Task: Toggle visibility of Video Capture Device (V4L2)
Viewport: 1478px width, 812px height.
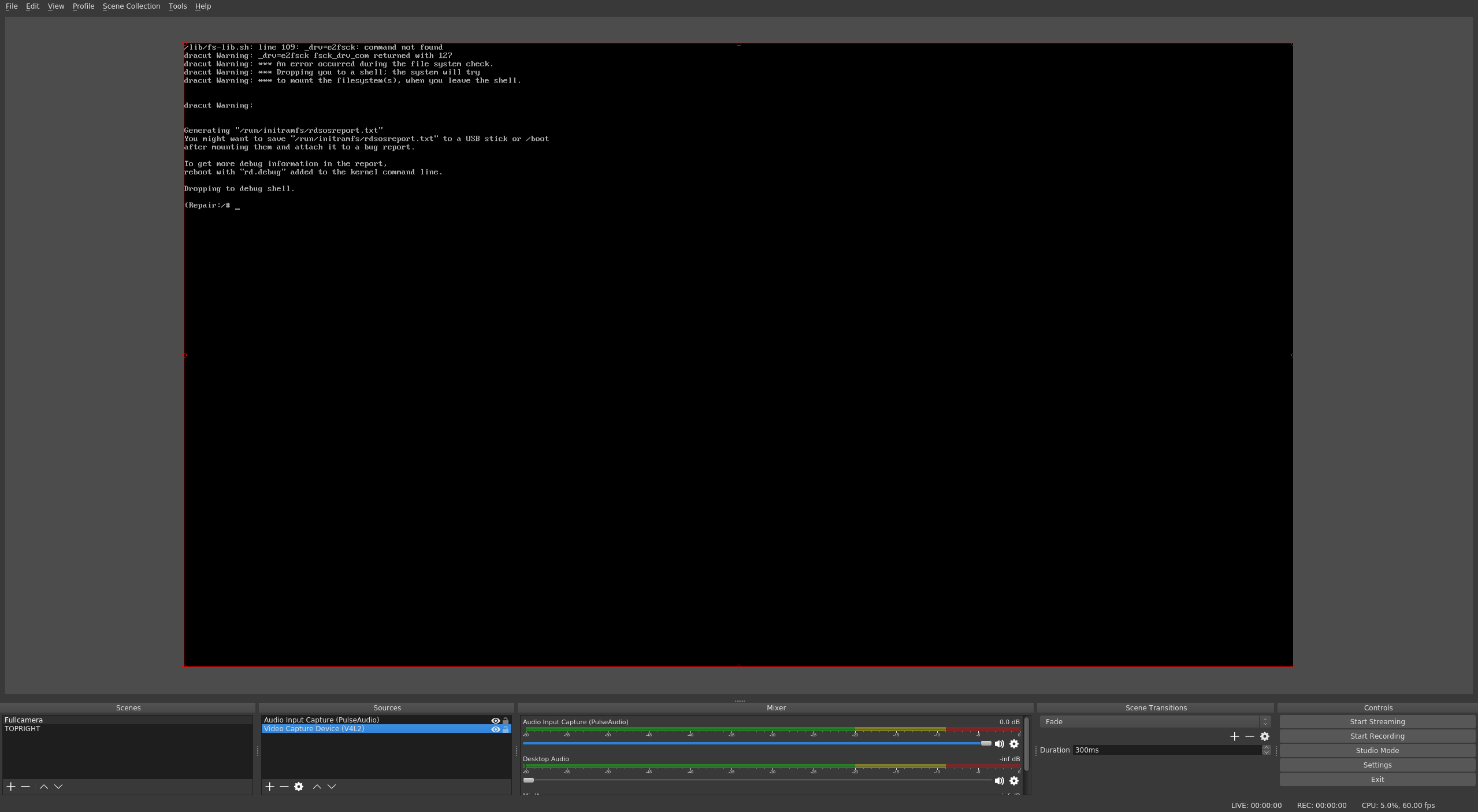Action: pos(495,729)
